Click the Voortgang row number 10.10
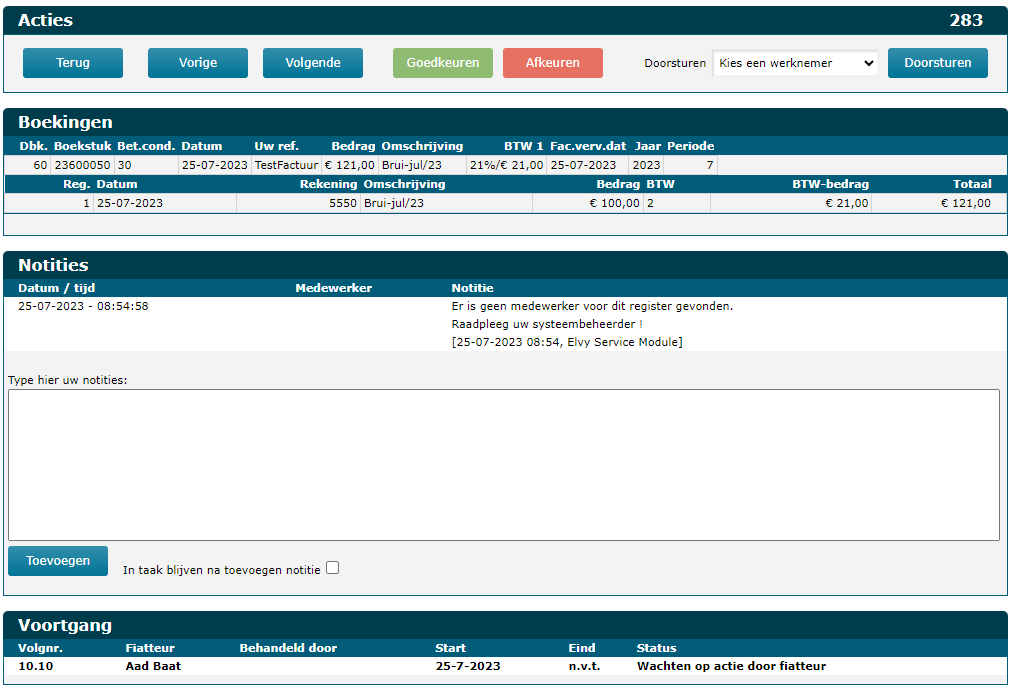The height and width of the screenshot is (689, 1015). [x=36, y=666]
